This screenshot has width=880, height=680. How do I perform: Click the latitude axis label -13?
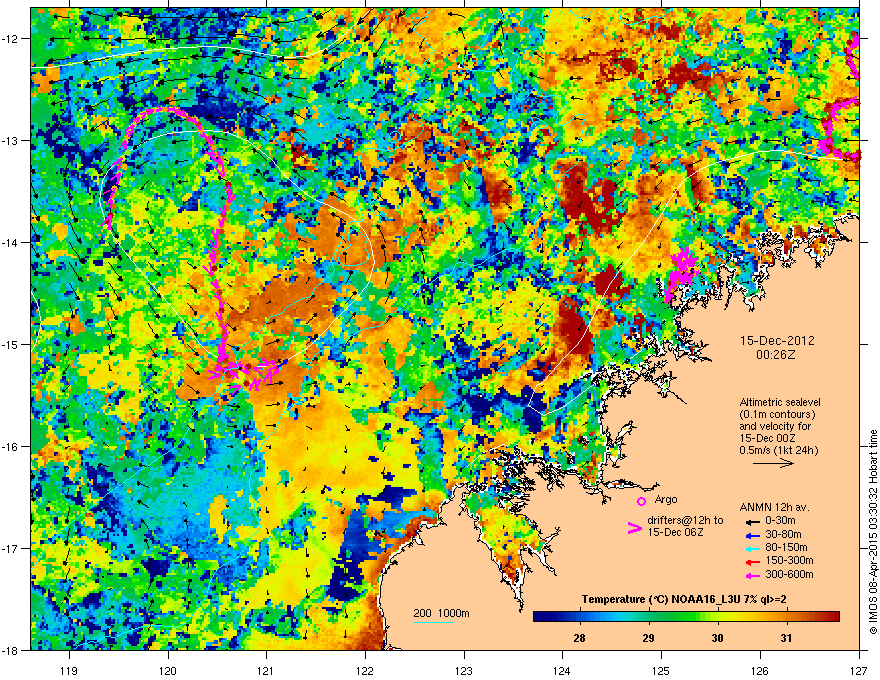pos(11,140)
